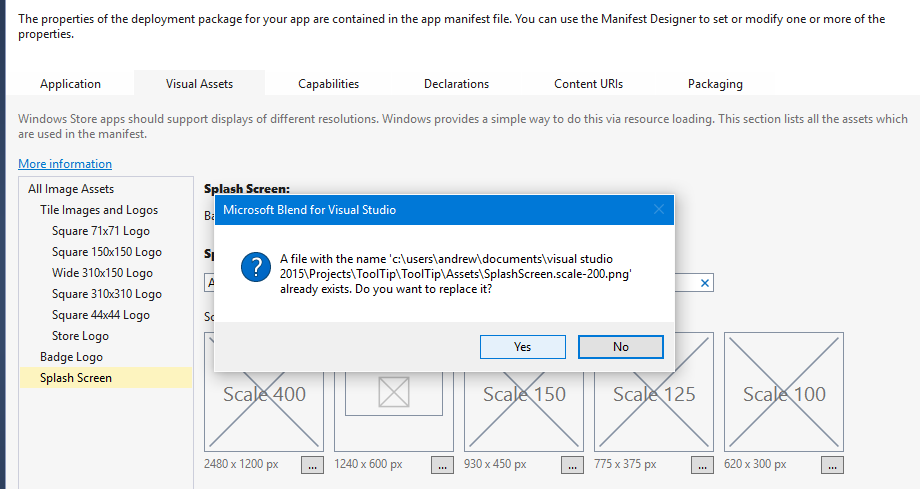The image size is (920, 489).
Task: Choose Square 310x310 Logo asset
Action: pyautogui.click(x=107, y=294)
